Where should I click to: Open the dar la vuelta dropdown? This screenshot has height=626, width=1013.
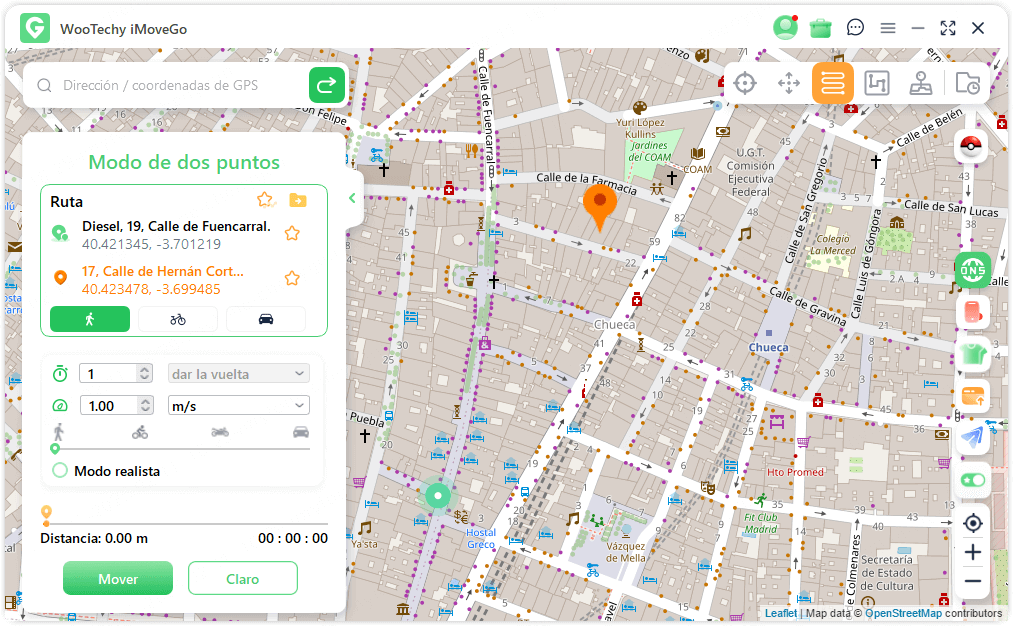pos(238,372)
